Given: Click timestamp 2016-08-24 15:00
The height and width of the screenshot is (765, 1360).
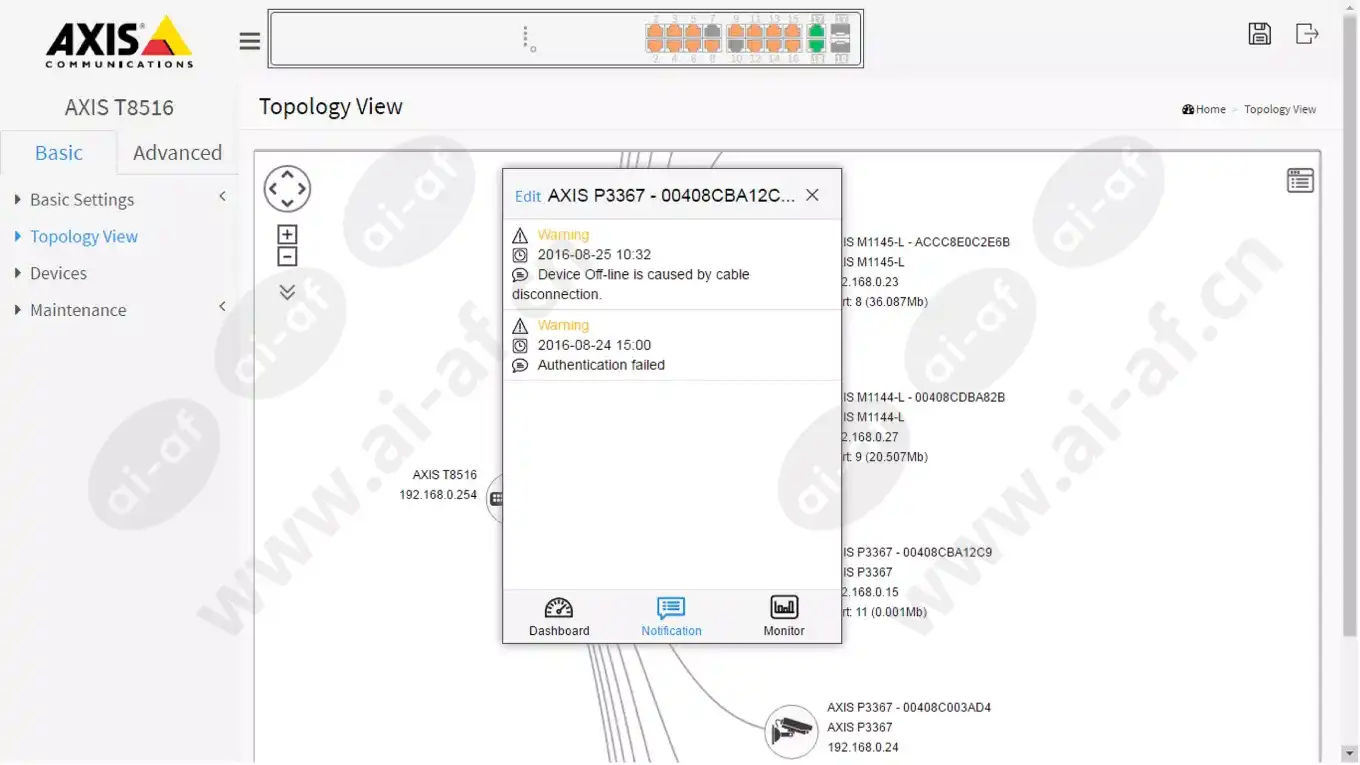Looking at the screenshot, I should click(594, 345).
